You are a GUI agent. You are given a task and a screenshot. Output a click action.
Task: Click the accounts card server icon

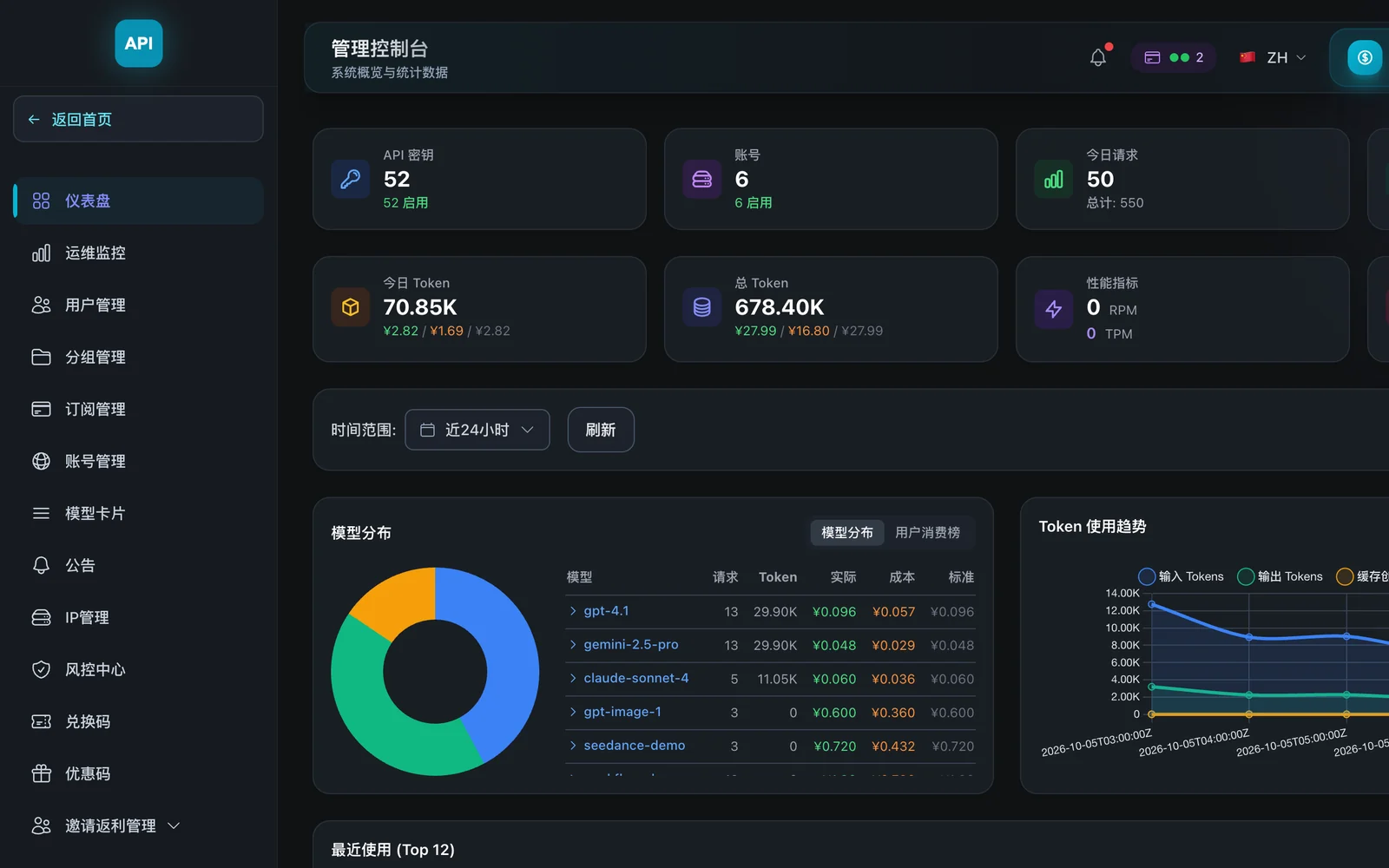[702, 179]
